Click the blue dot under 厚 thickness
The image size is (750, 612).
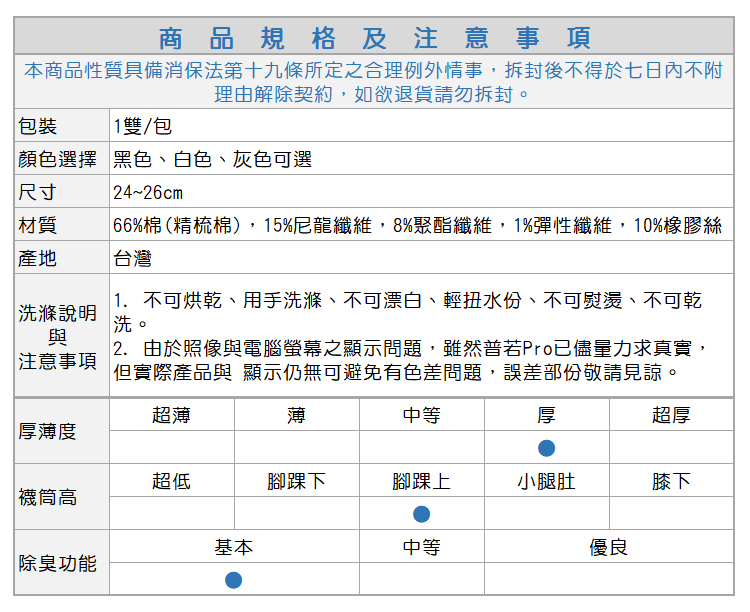point(547,447)
